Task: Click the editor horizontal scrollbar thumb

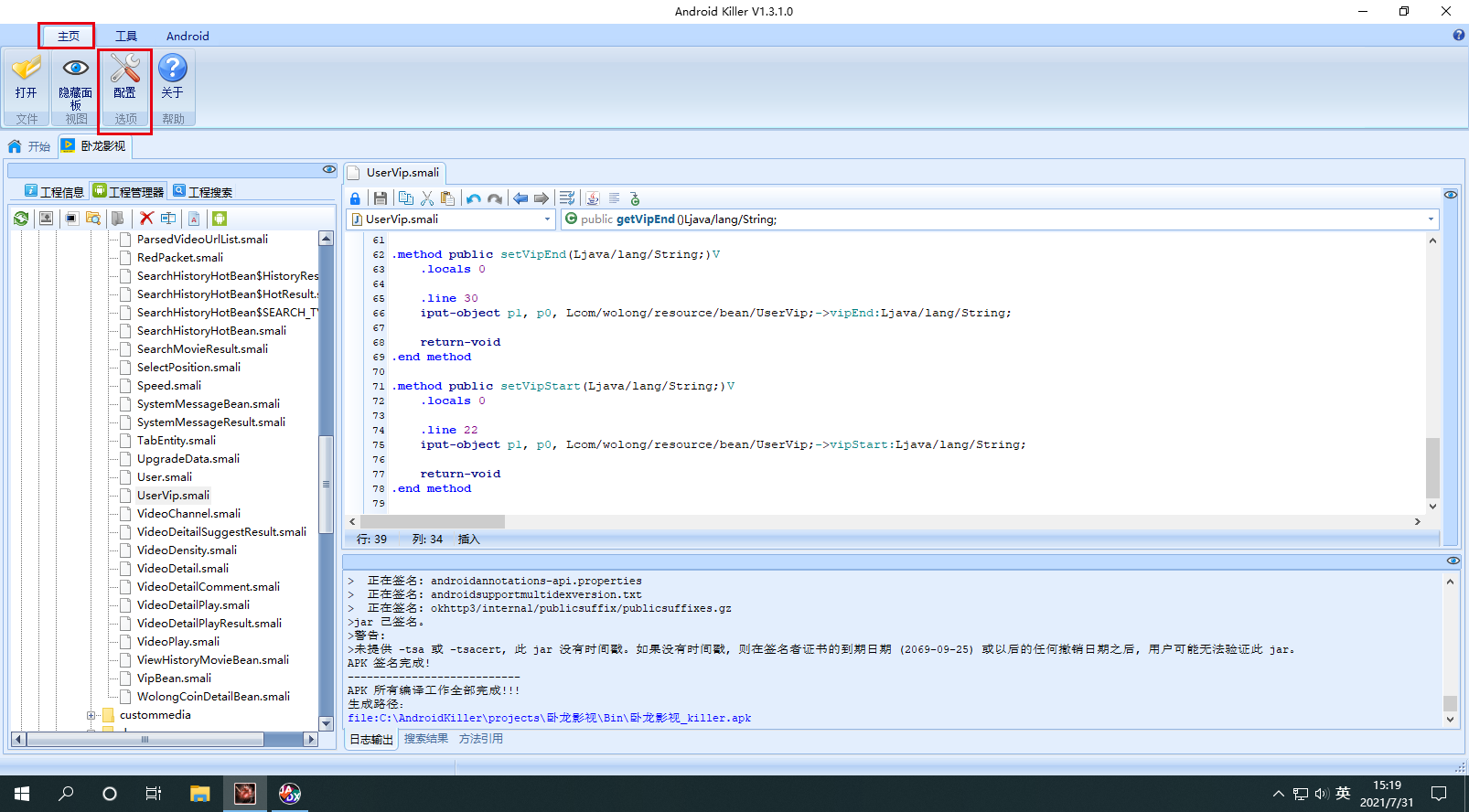Action: point(431,521)
